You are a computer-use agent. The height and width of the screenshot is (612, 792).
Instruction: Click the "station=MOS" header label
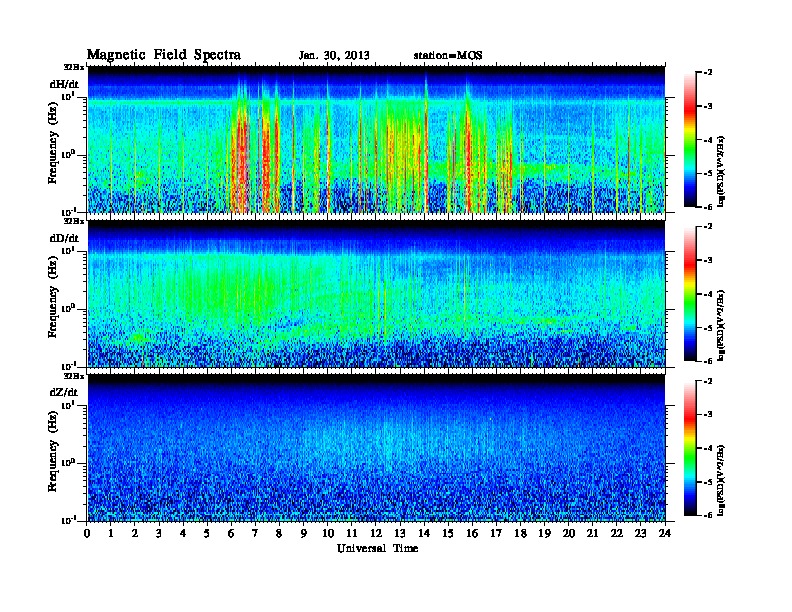point(448,56)
